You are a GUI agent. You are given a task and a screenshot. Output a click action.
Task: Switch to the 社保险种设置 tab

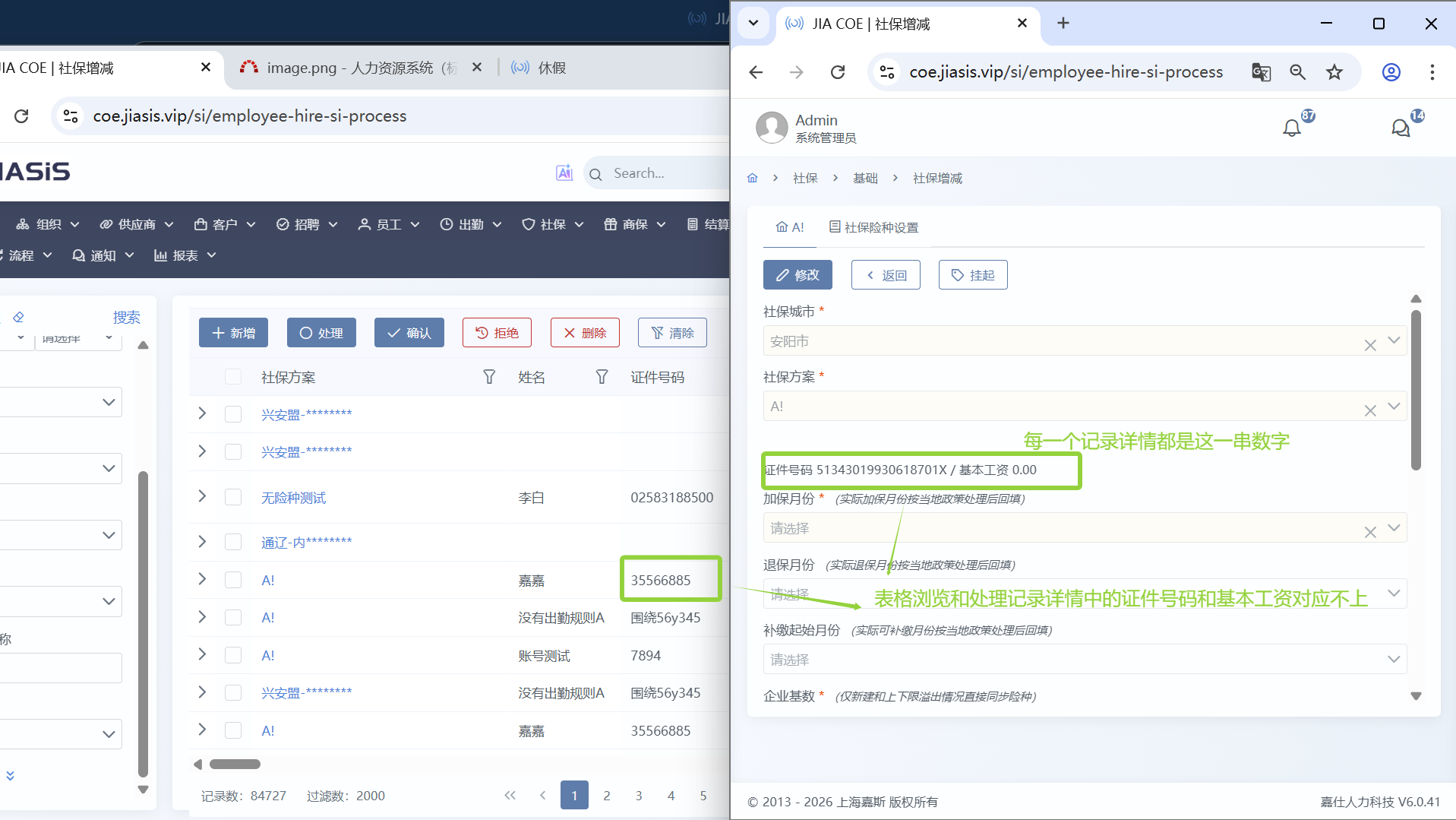[x=873, y=227]
